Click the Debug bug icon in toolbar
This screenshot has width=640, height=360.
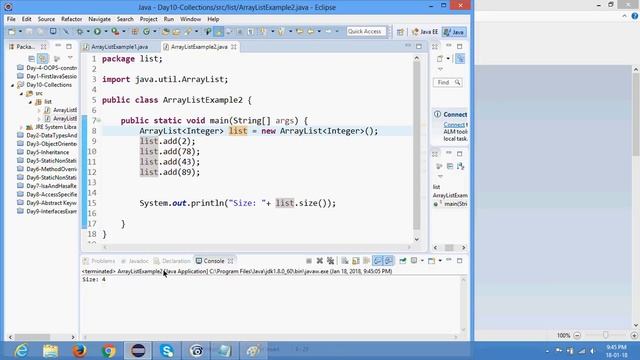[80, 31]
